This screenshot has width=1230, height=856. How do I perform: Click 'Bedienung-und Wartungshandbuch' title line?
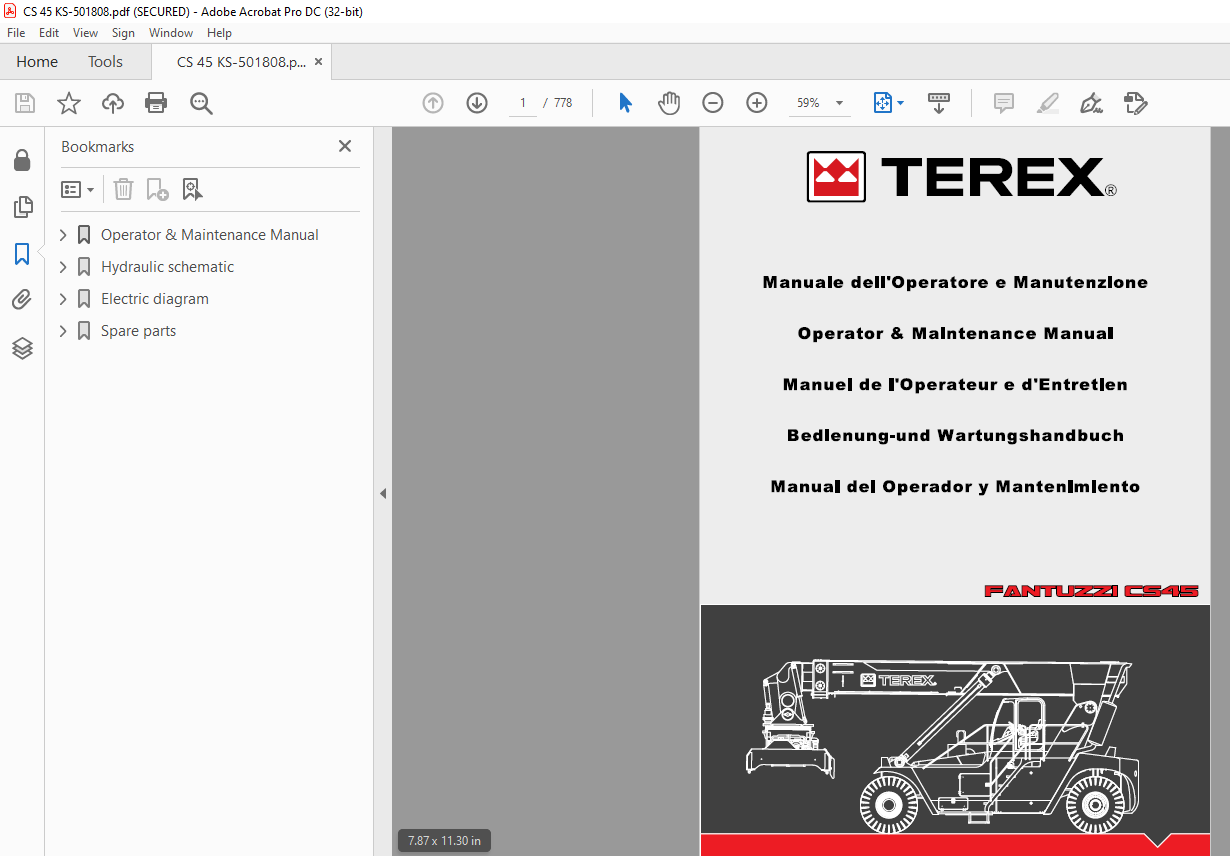click(x=955, y=435)
